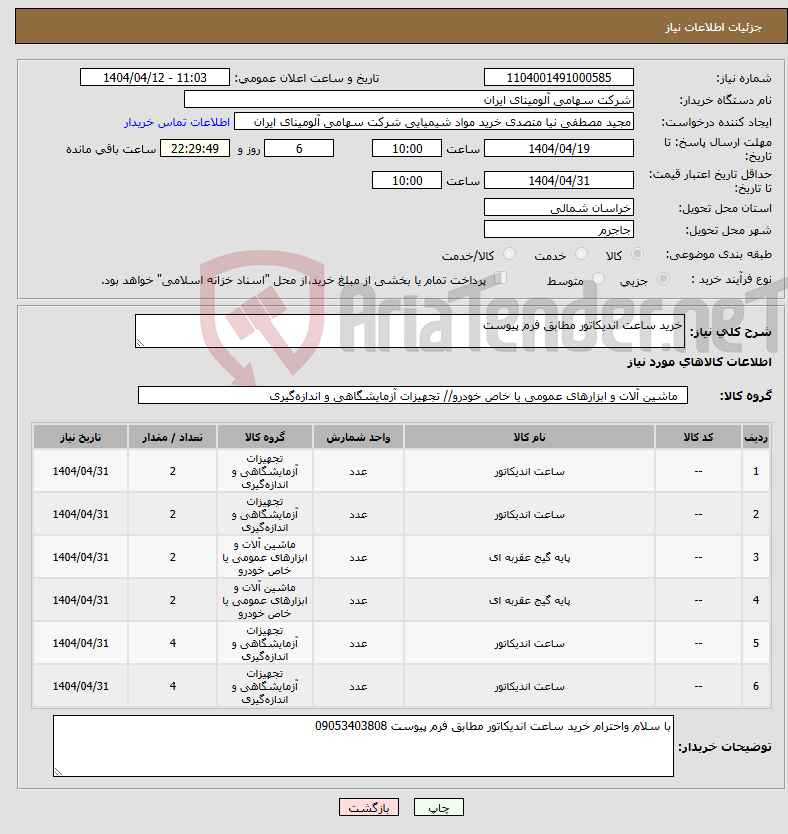
Task: Click the remaining time field 22:29:49
Action: (x=195, y=148)
